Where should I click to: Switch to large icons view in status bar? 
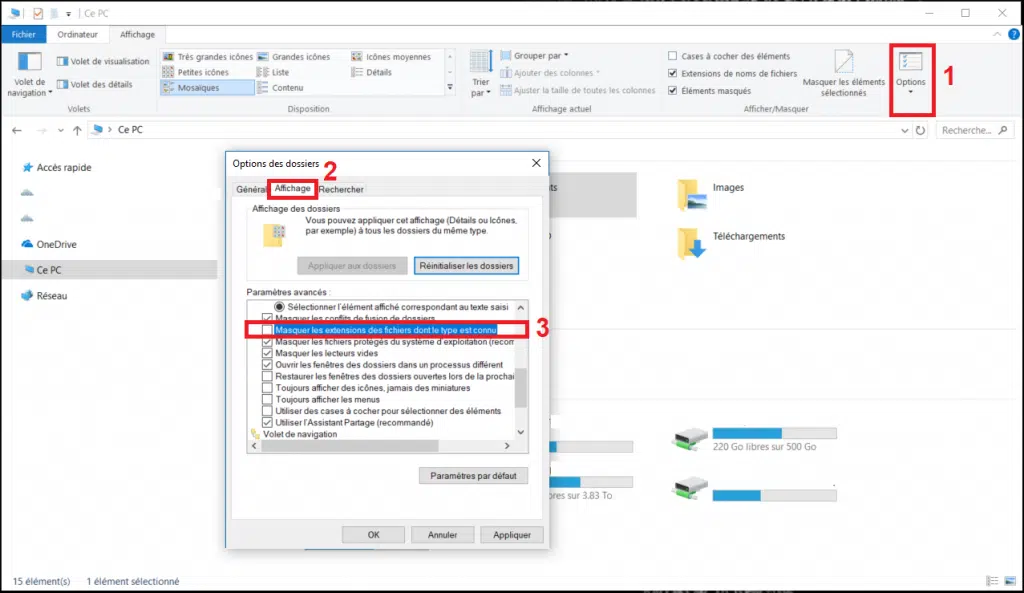click(1010, 581)
